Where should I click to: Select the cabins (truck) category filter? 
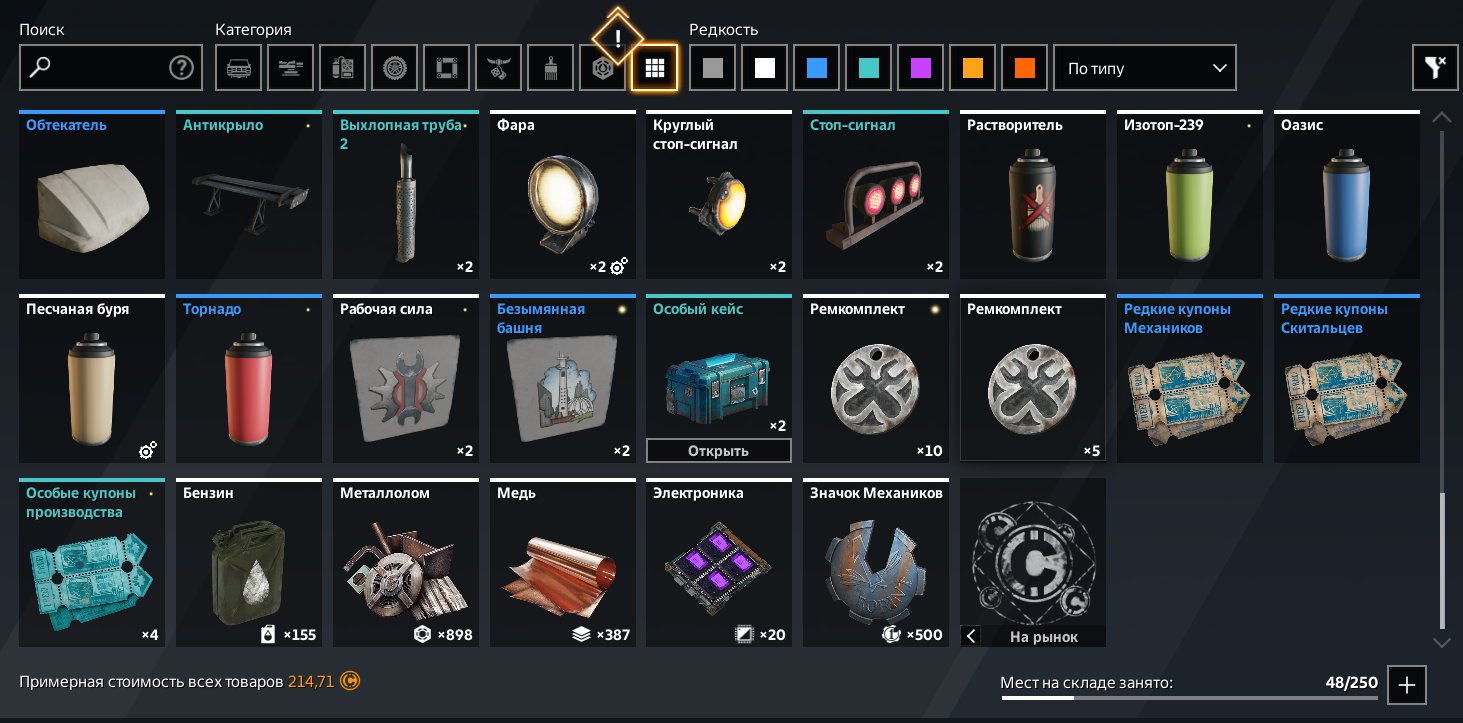[x=238, y=68]
